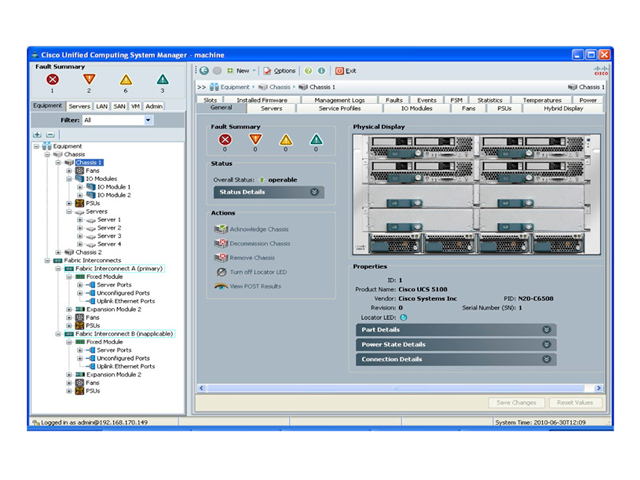Click the Locator LED indicator in Properties
The width and height of the screenshot is (640, 480).
tap(403, 317)
